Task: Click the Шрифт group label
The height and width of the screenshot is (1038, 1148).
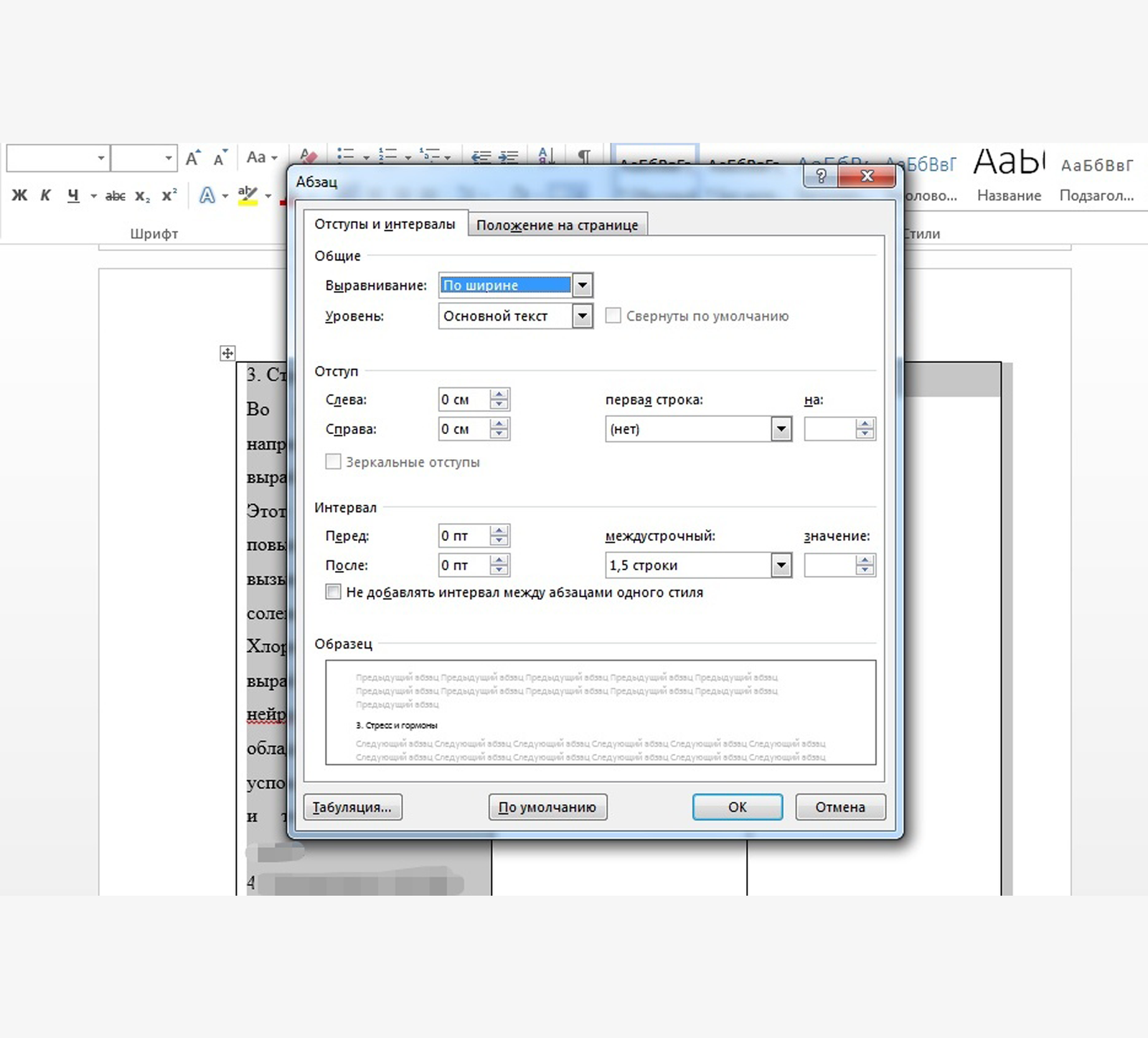Action: 154,233
